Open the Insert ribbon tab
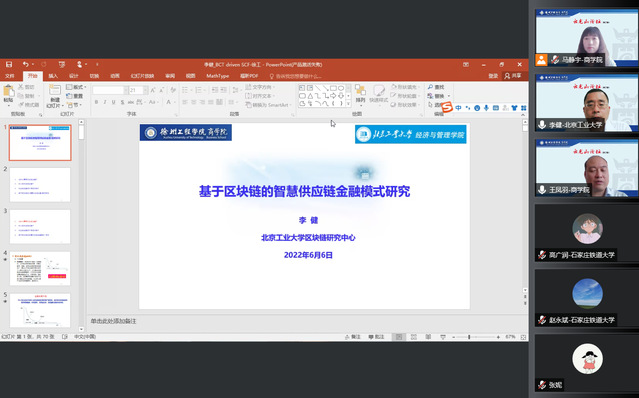The image size is (639, 398). pos(53,76)
